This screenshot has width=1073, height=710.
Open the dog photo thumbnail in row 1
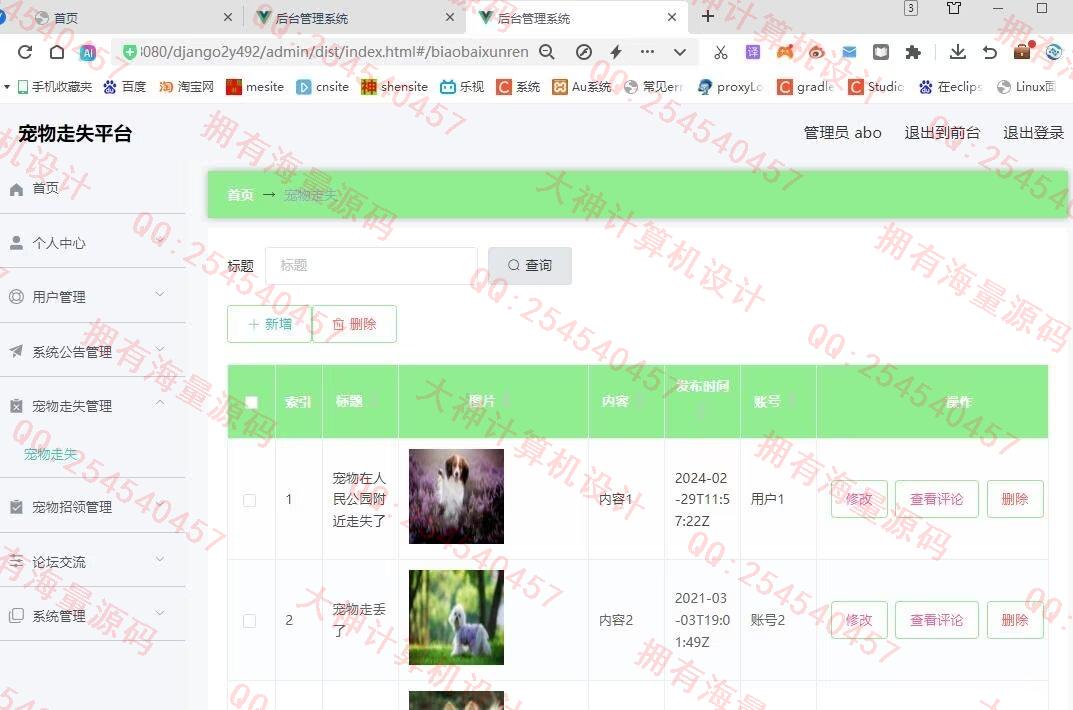click(x=456, y=497)
